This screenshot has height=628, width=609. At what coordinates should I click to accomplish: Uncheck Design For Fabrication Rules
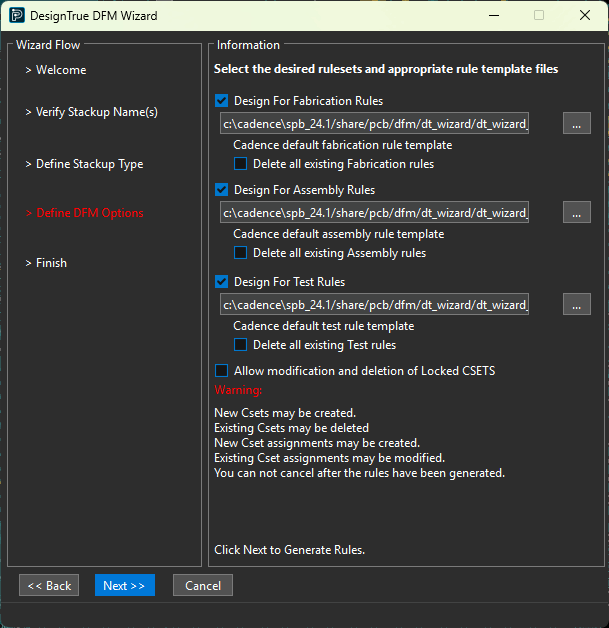(221, 101)
